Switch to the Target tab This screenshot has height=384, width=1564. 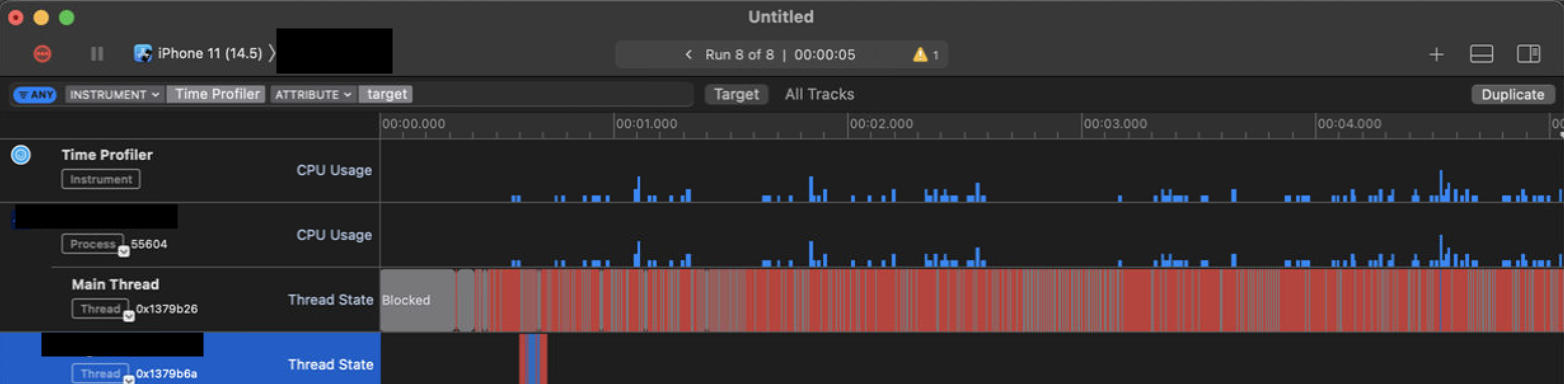pyautogui.click(x=737, y=94)
